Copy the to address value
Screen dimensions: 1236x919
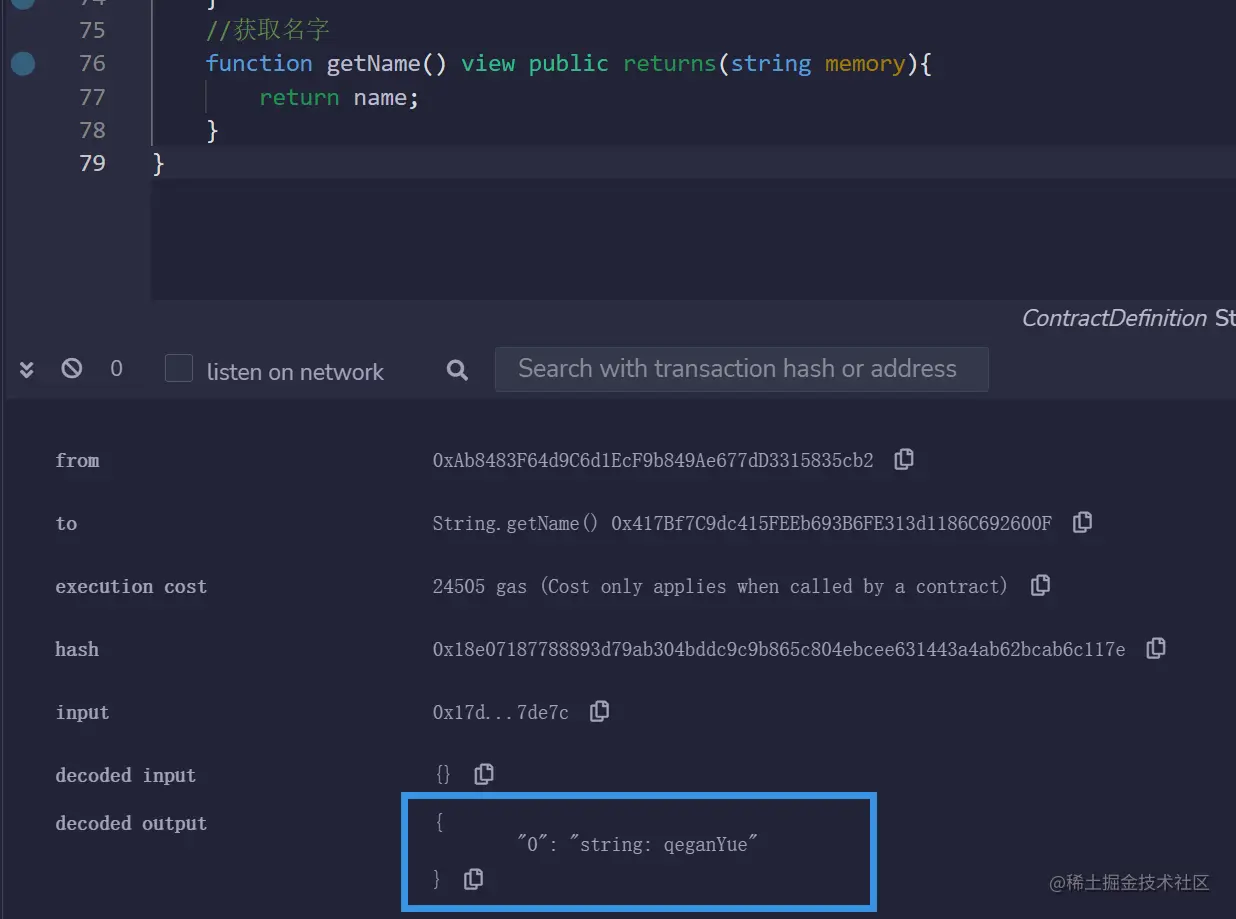pyautogui.click(x=1082, y=522)
